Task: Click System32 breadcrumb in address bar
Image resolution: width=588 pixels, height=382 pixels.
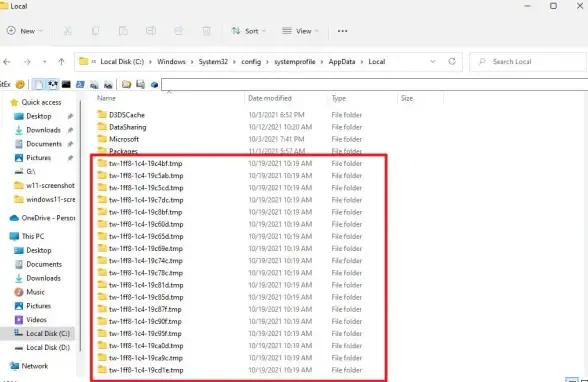Action: tap(213, 62)
